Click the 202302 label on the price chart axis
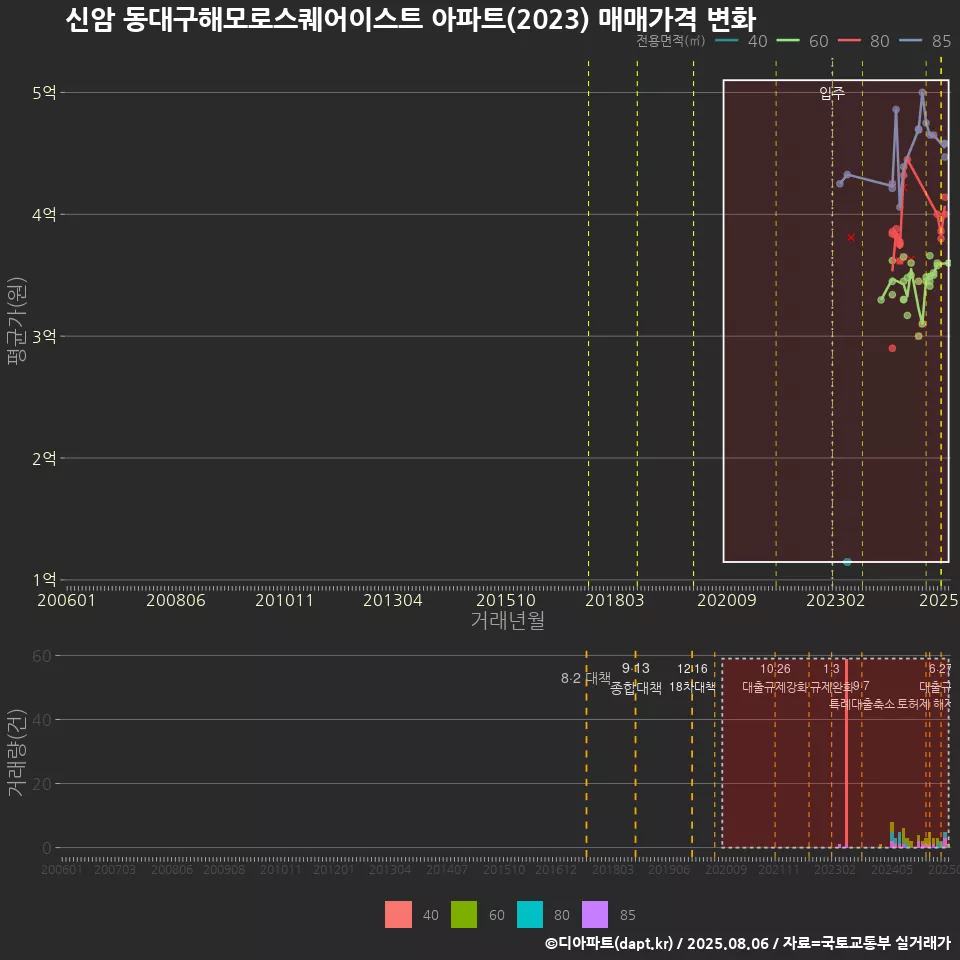This screenshot has width=960, height=960. (836, 600)
